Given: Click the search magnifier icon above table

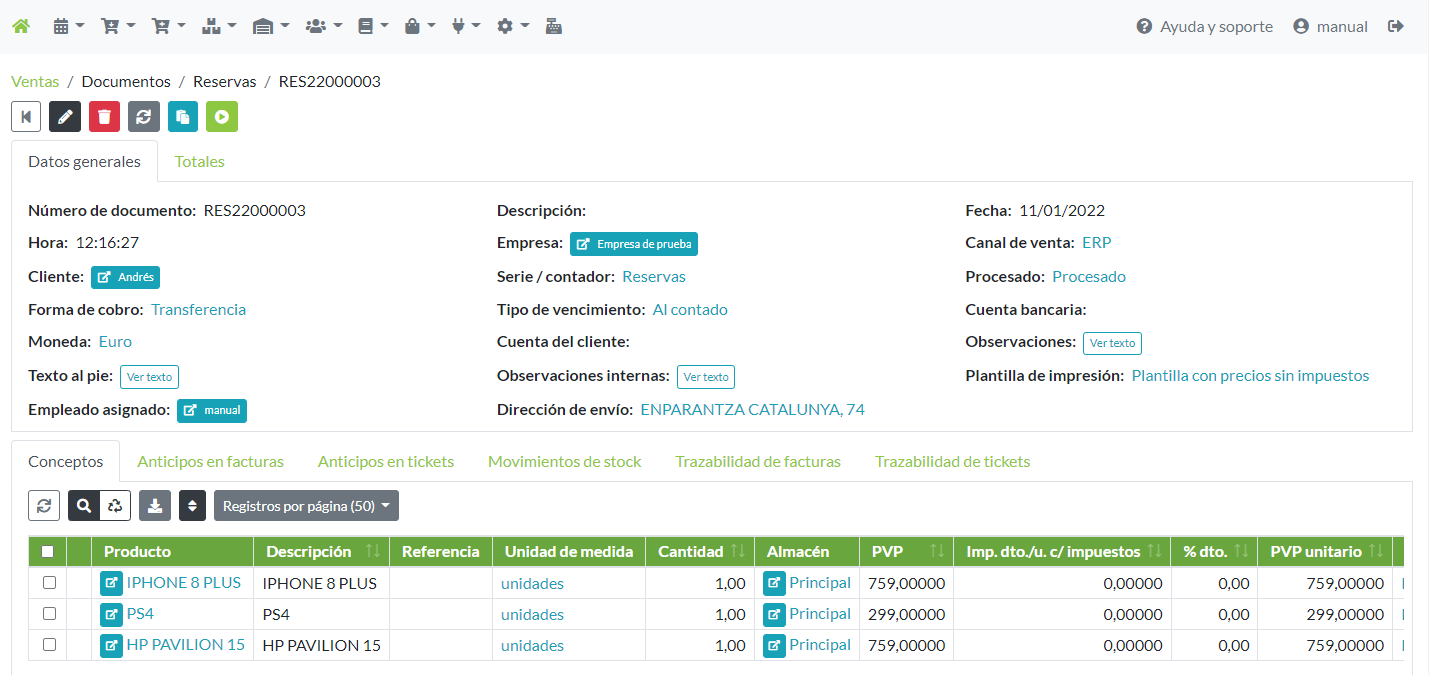Looking at the screenshot, I should pos(84,506).
